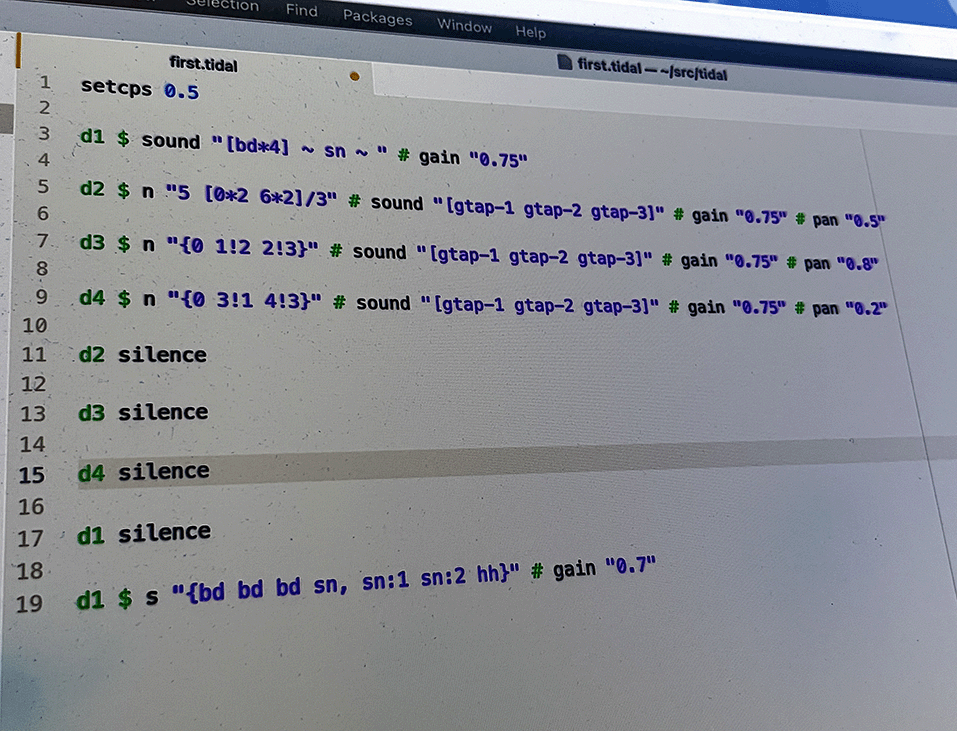Viewport: 957px width, 731px height.
Task: Click 'd4 silence' on highlighted line 15
Action: pos(143,472)
